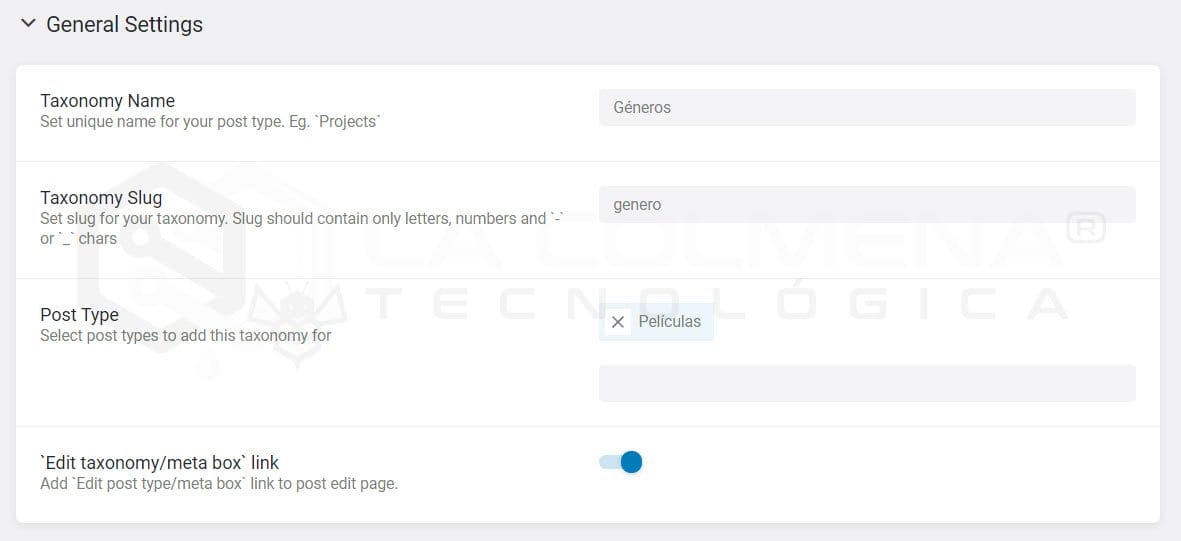Disable the Edit taxonomy/meta box link switch

[x=621, y=462]
